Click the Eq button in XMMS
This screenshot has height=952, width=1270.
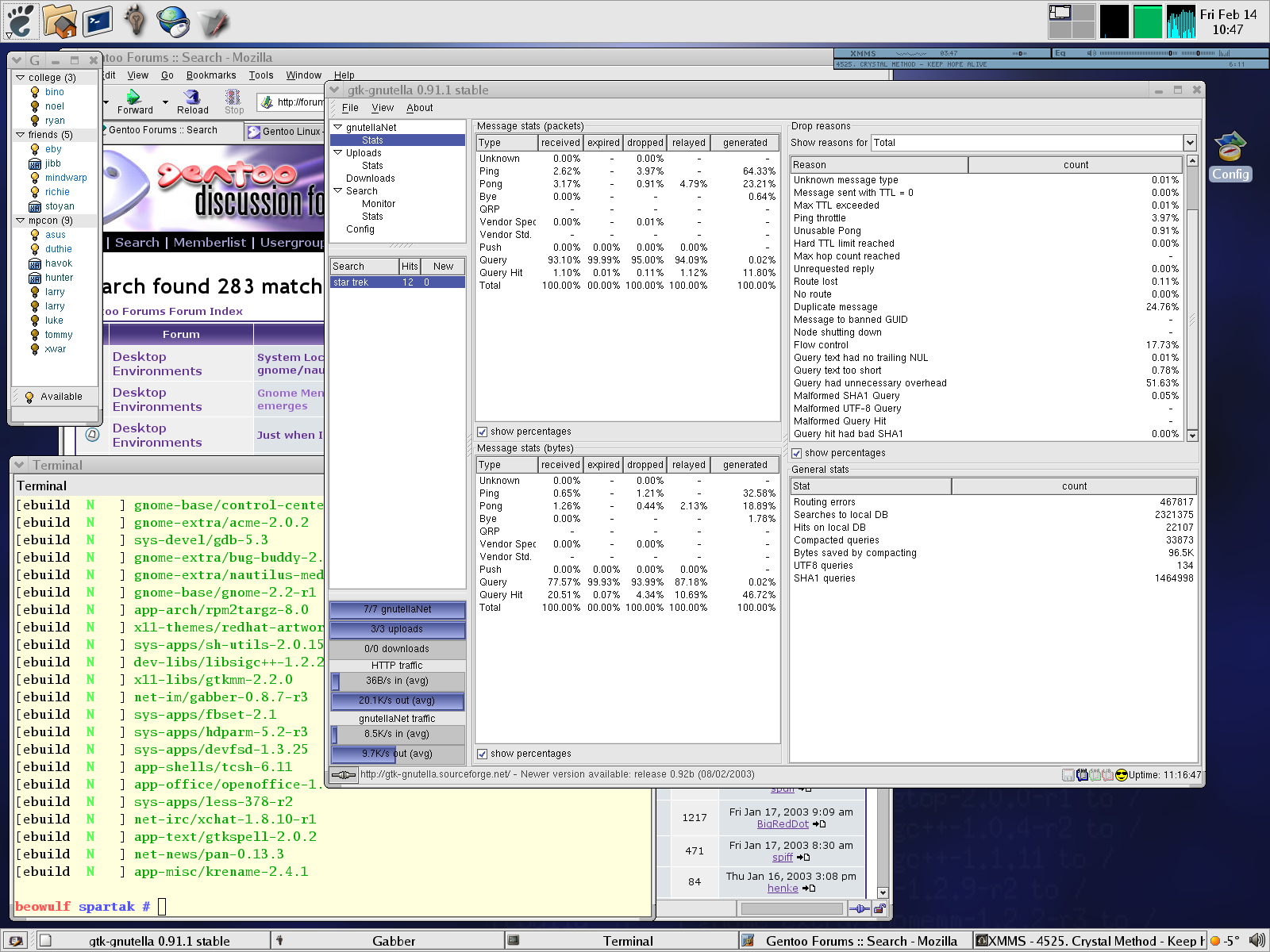(1060, 53)
